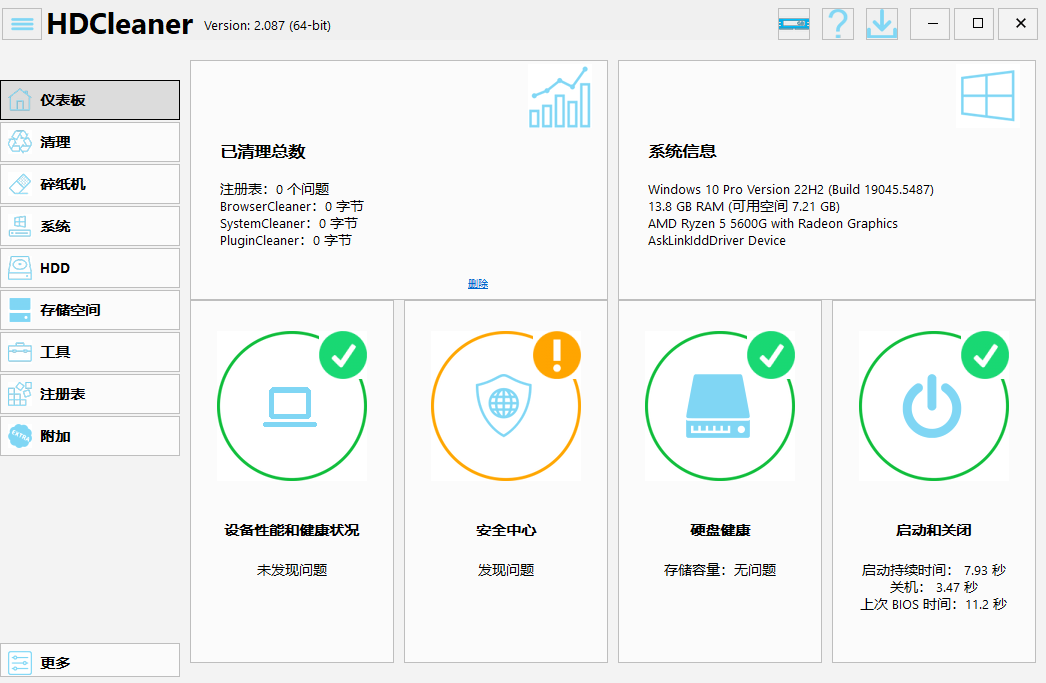This screenshot has height=683, width=1046.
Task: Click the laptop device health circle icon
Action: (290, 407)
